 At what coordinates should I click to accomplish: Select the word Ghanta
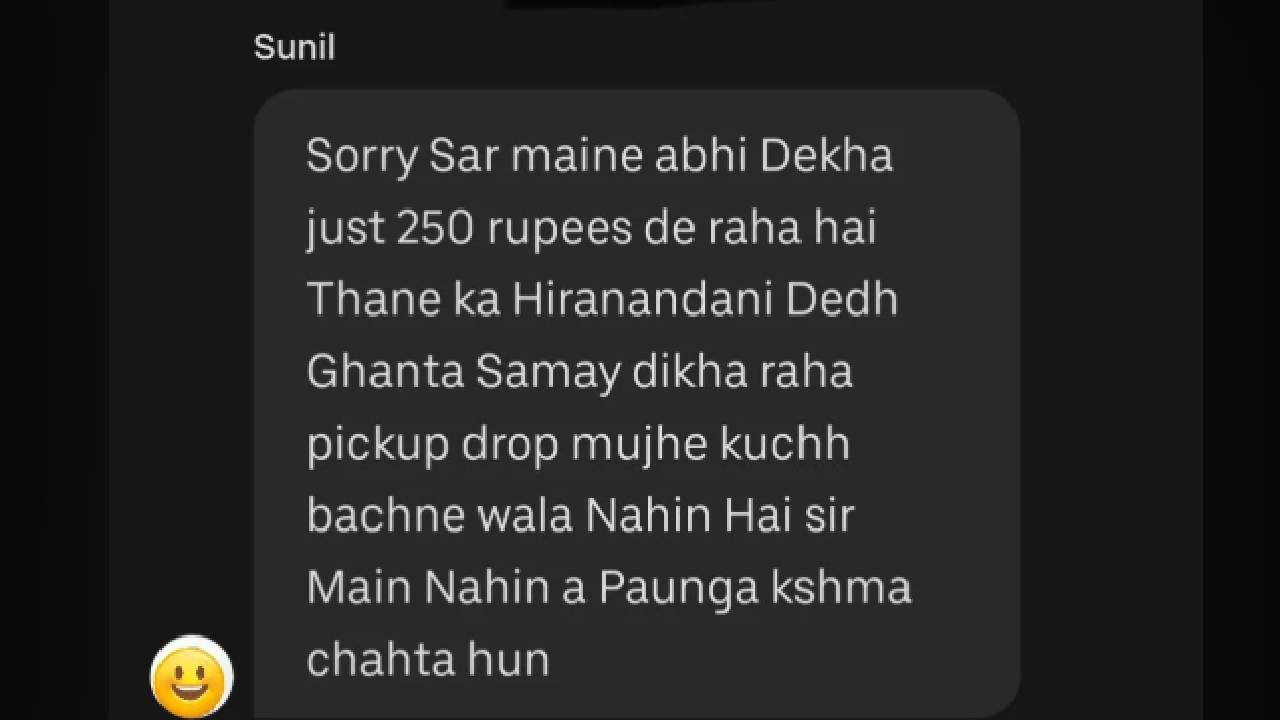tap(385, 372)
